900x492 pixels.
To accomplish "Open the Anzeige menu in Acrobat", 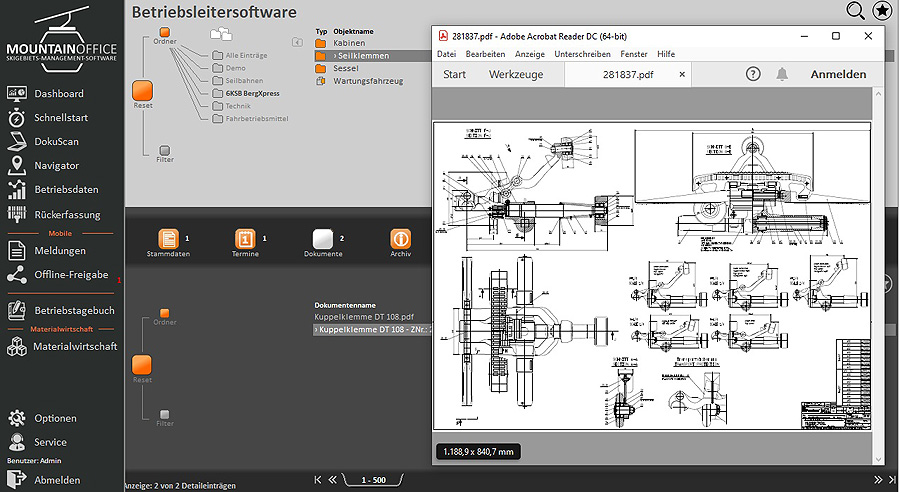I will [x=529, y=54].
